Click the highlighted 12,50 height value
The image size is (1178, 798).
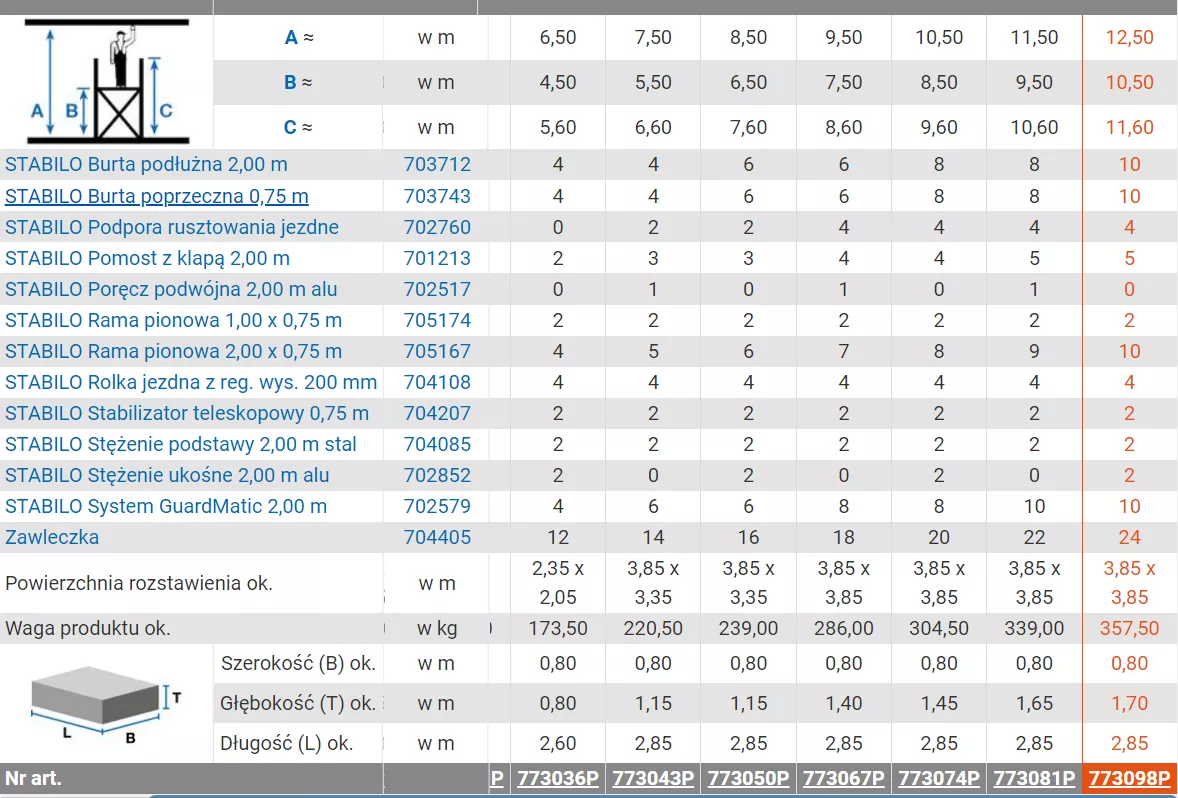[x=1130, y=38]
